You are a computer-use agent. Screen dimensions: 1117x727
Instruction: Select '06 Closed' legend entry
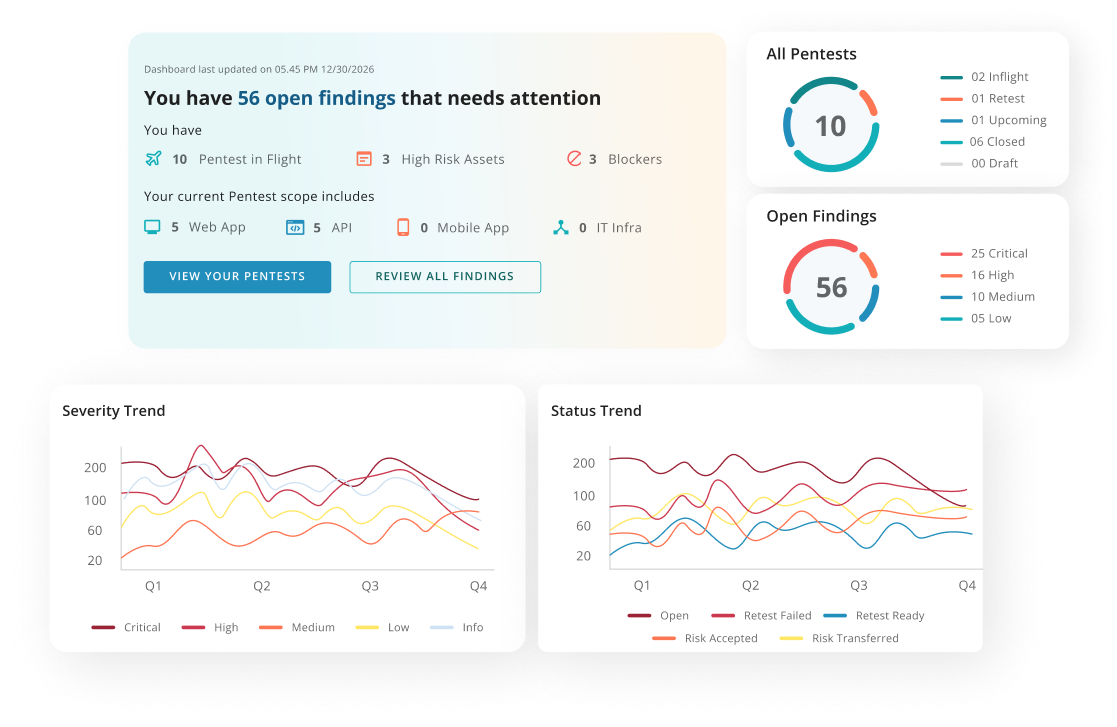[x=982, y=142]
